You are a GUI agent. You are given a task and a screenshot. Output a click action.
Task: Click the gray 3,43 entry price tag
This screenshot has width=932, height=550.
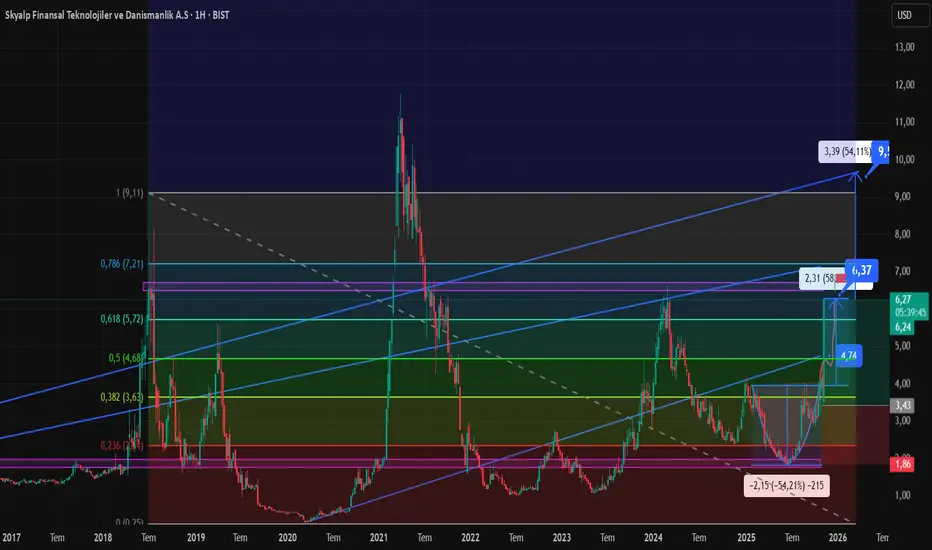902,406
